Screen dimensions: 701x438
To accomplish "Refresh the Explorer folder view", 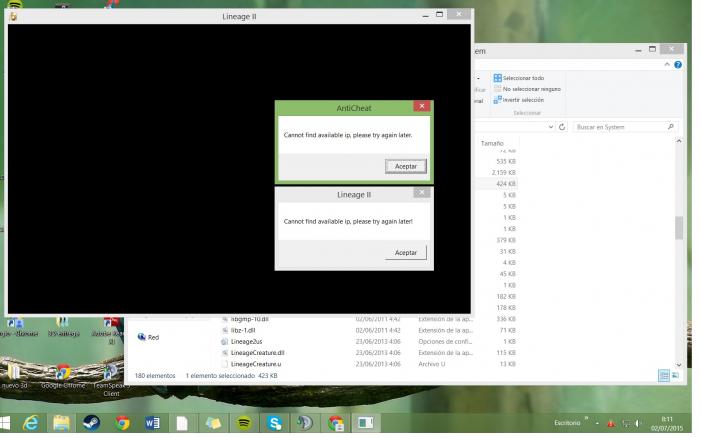I will tap(562, 127).
